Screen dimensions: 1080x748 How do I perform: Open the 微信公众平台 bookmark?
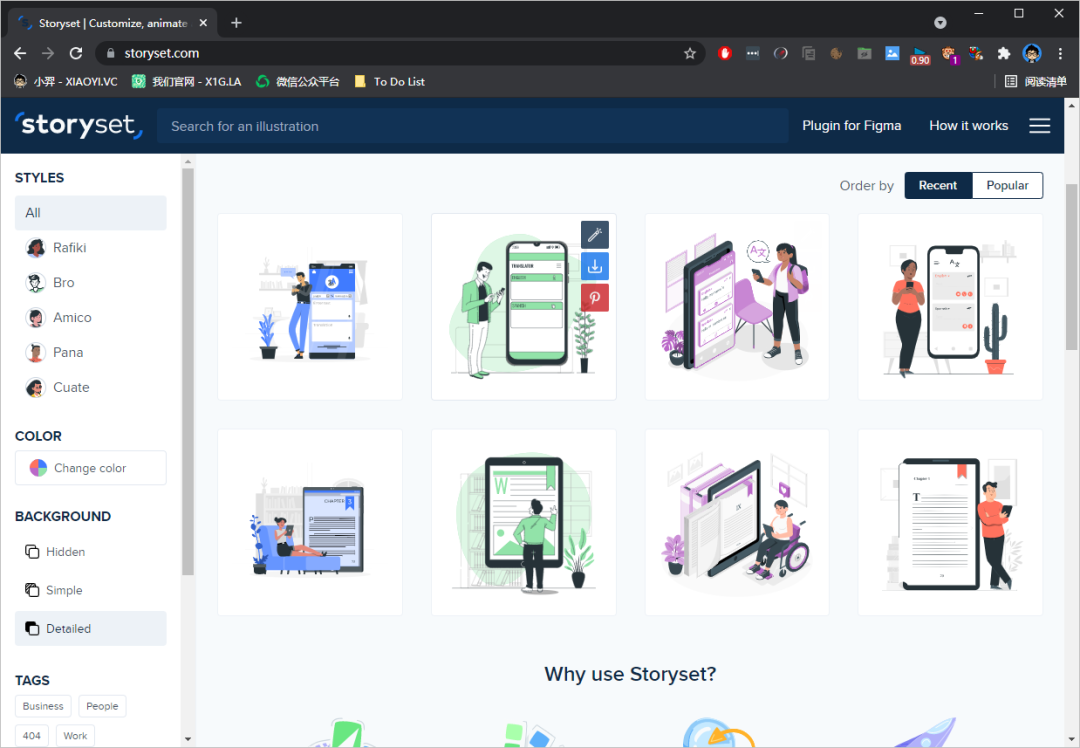point(298,81)
